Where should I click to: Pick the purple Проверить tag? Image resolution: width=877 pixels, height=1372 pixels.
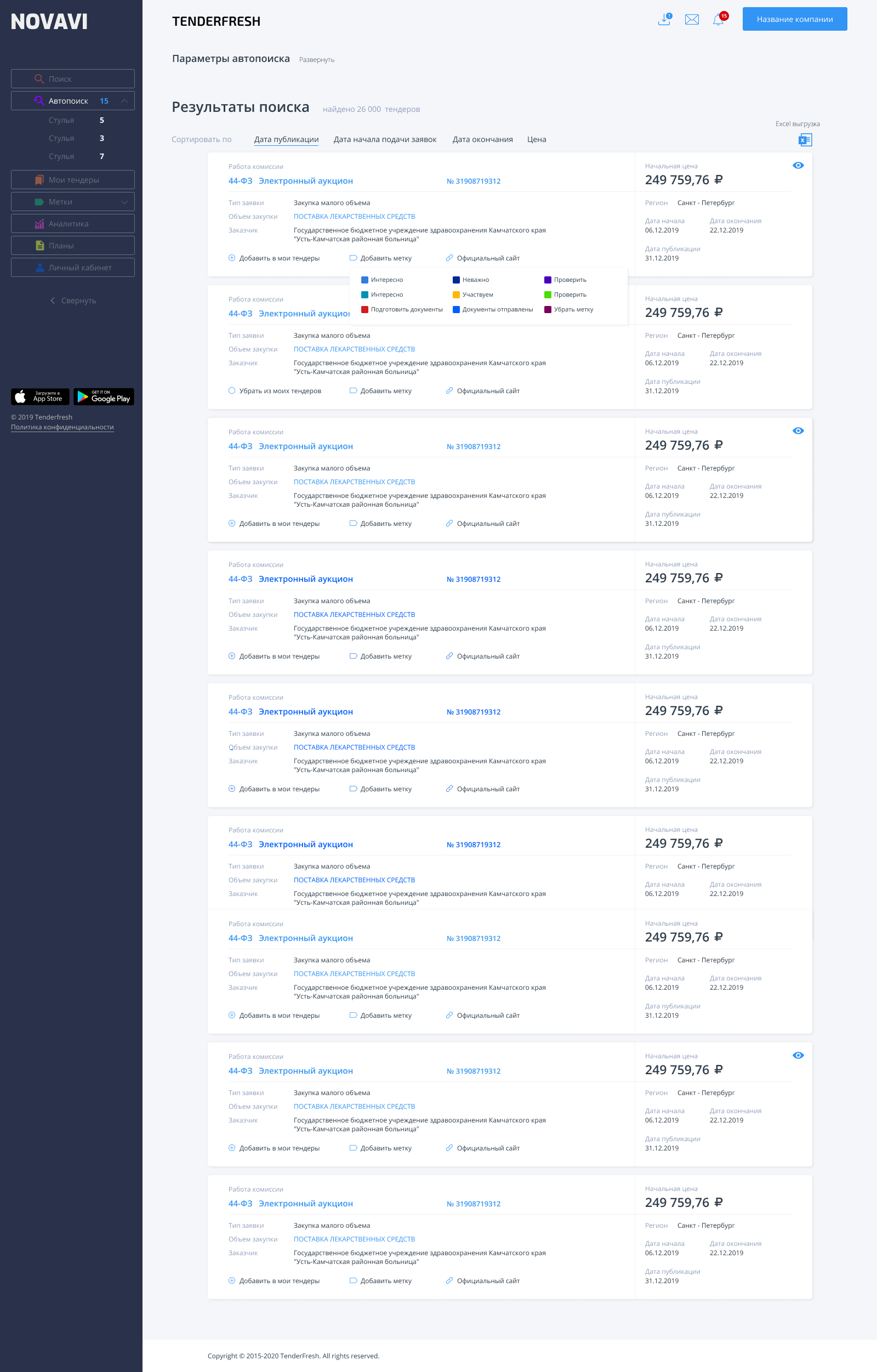click(x=565, y=280)
